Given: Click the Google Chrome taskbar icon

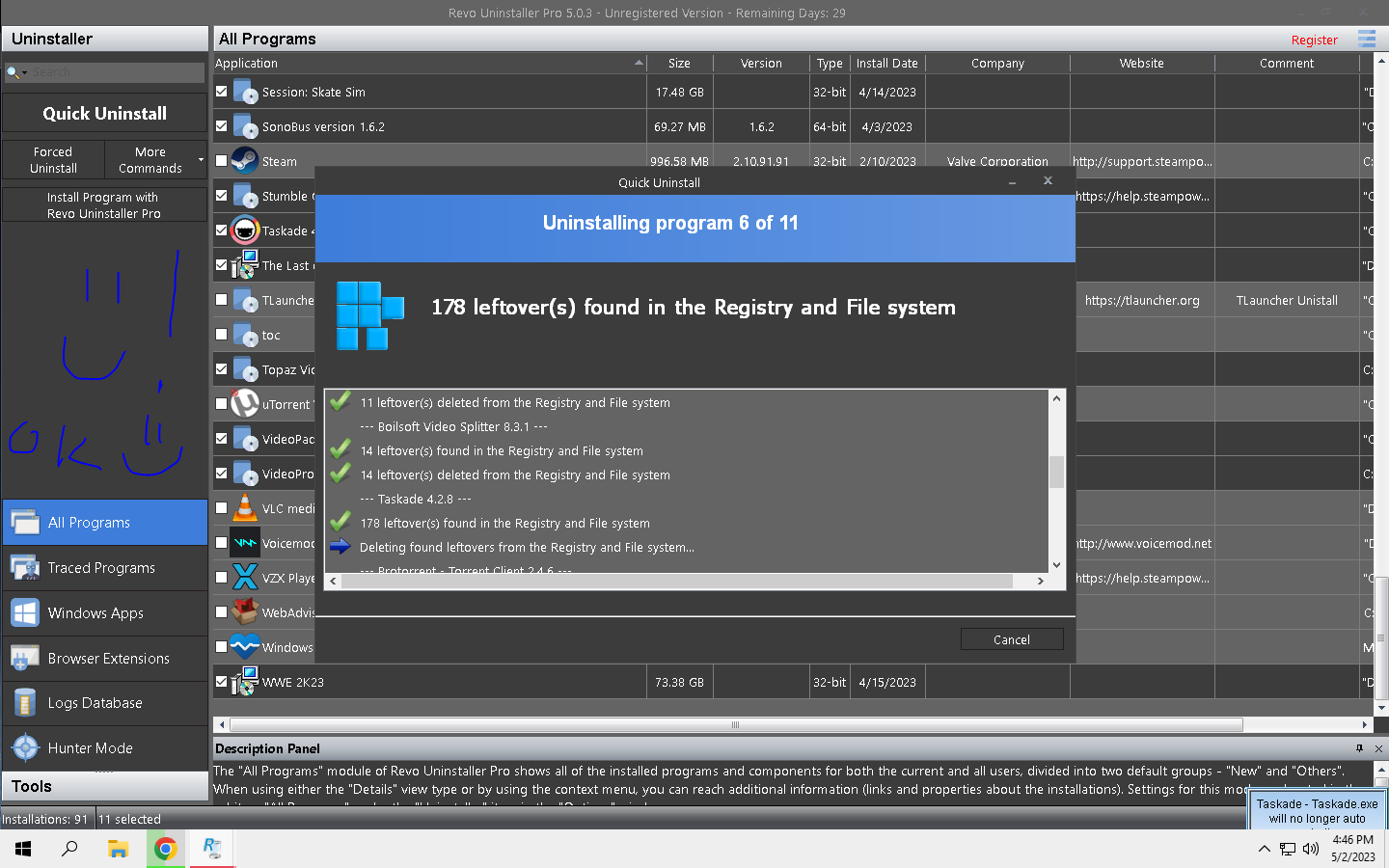Looking at the screenshot, I should [x=165, y=849].
